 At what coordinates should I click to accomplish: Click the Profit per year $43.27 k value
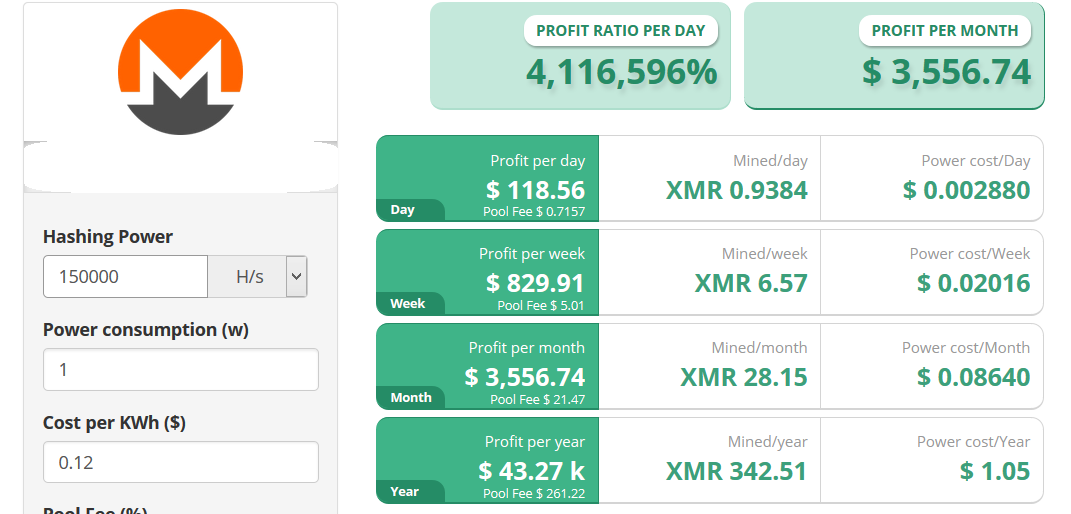[x=531, y=471]
